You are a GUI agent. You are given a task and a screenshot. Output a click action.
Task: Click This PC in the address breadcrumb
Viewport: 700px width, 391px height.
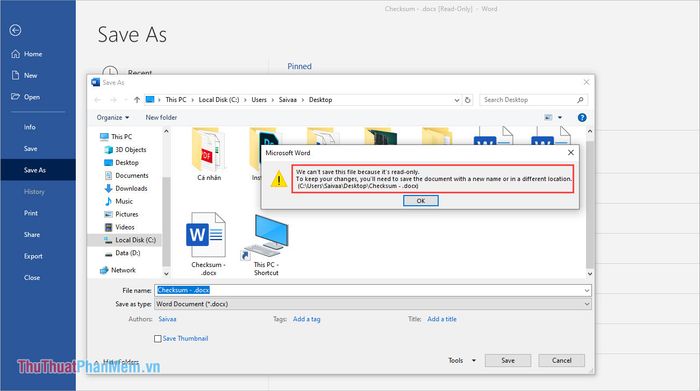[x=176, y=100]
